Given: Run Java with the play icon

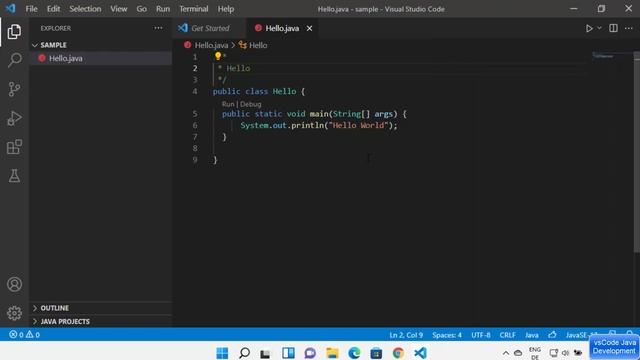Looking at the screenshot, I should [x=589, y=28].
